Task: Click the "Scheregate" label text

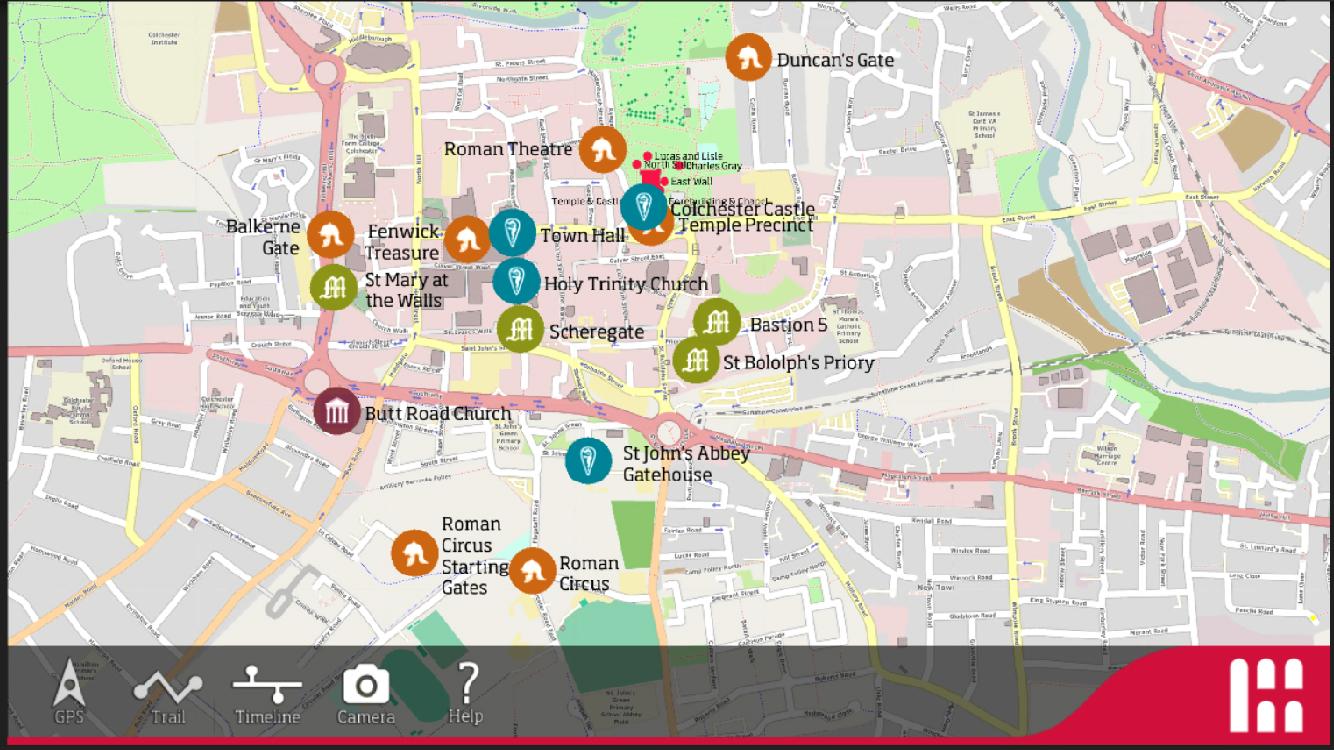Action: coord(597,332)
